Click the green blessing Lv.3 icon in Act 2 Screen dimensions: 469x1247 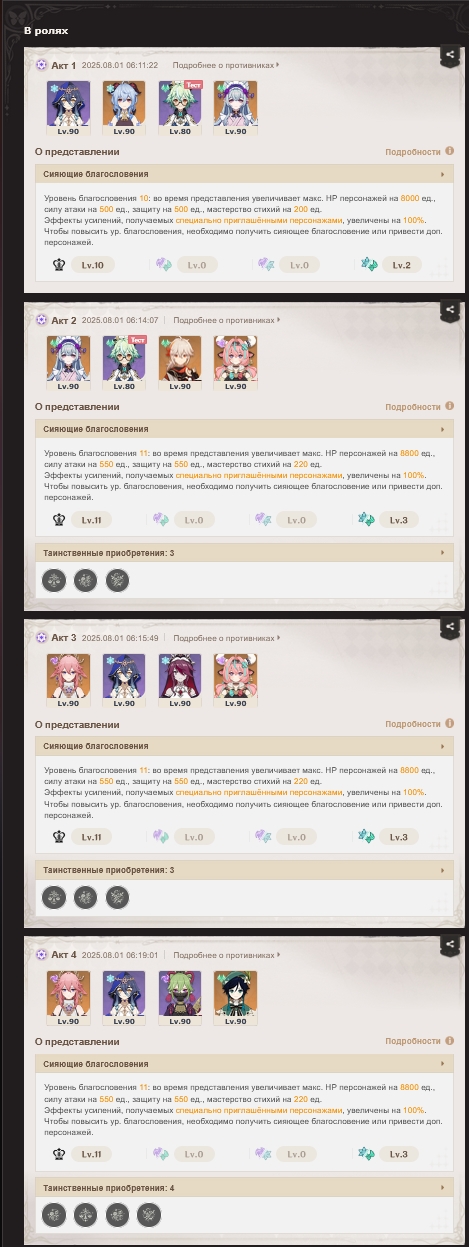pos(366,520)
